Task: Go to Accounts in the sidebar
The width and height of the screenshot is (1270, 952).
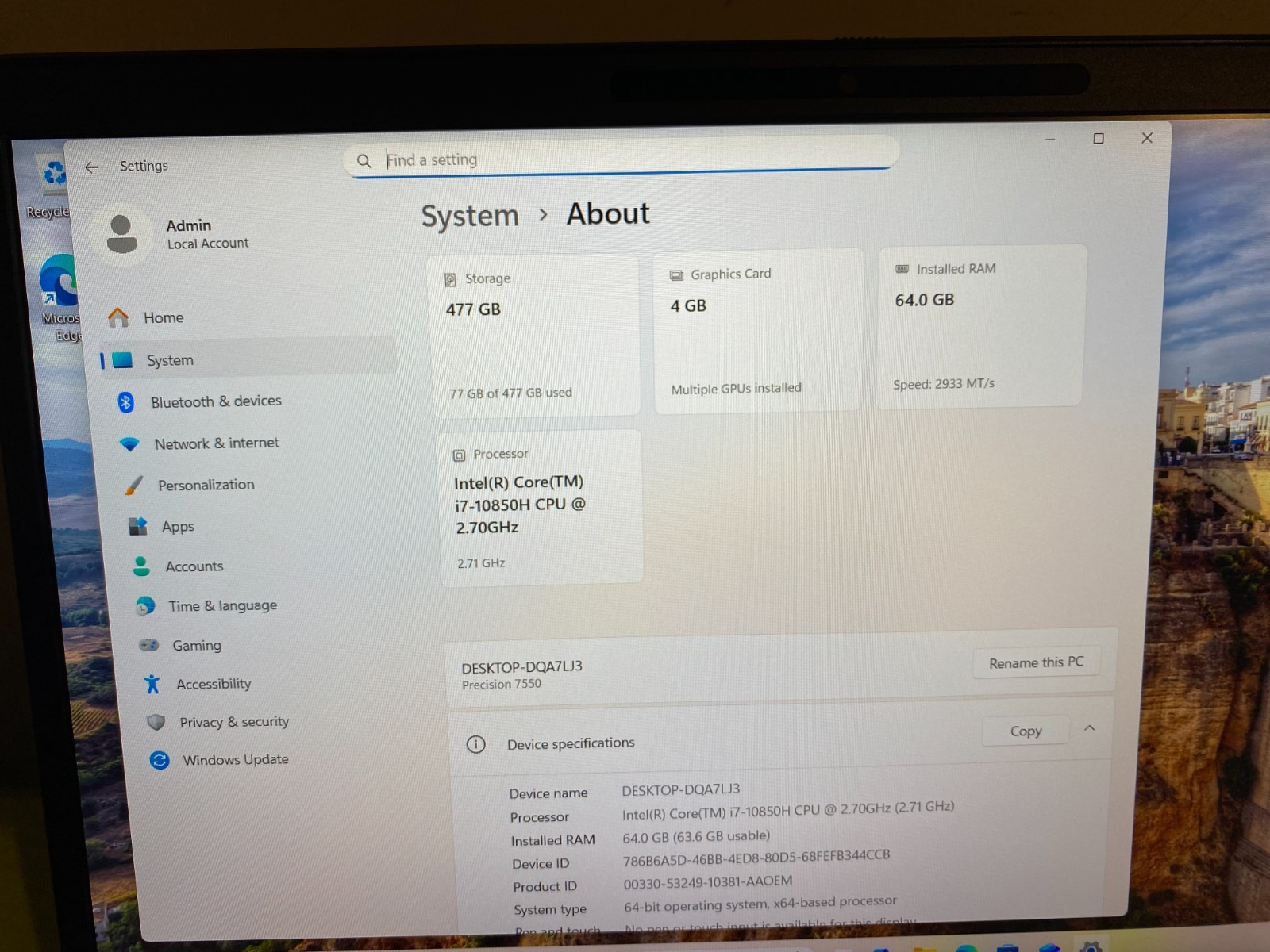Action: [x=194, y=566]
